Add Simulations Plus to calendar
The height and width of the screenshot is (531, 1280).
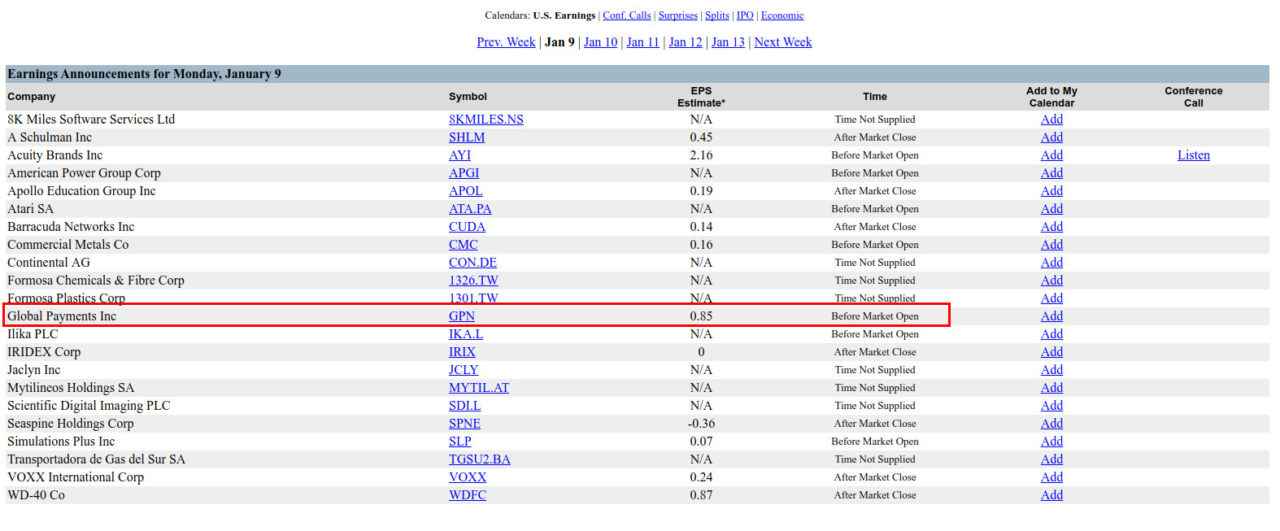1052,442
